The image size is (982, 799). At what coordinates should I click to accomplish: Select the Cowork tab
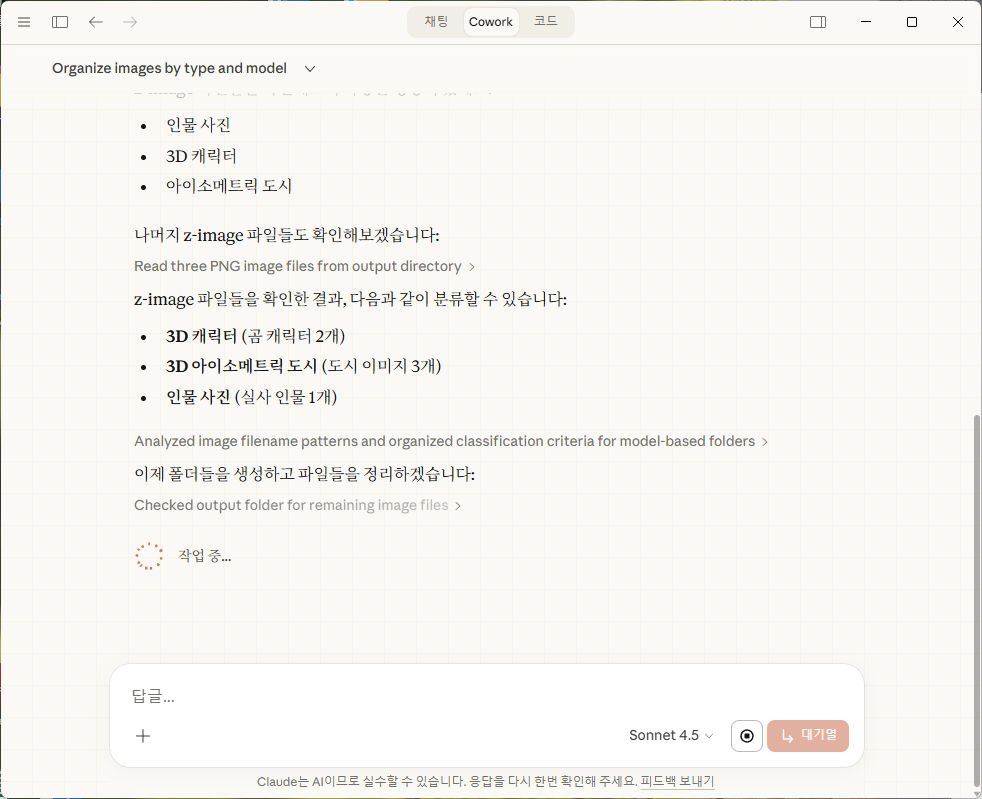(491, 22)
